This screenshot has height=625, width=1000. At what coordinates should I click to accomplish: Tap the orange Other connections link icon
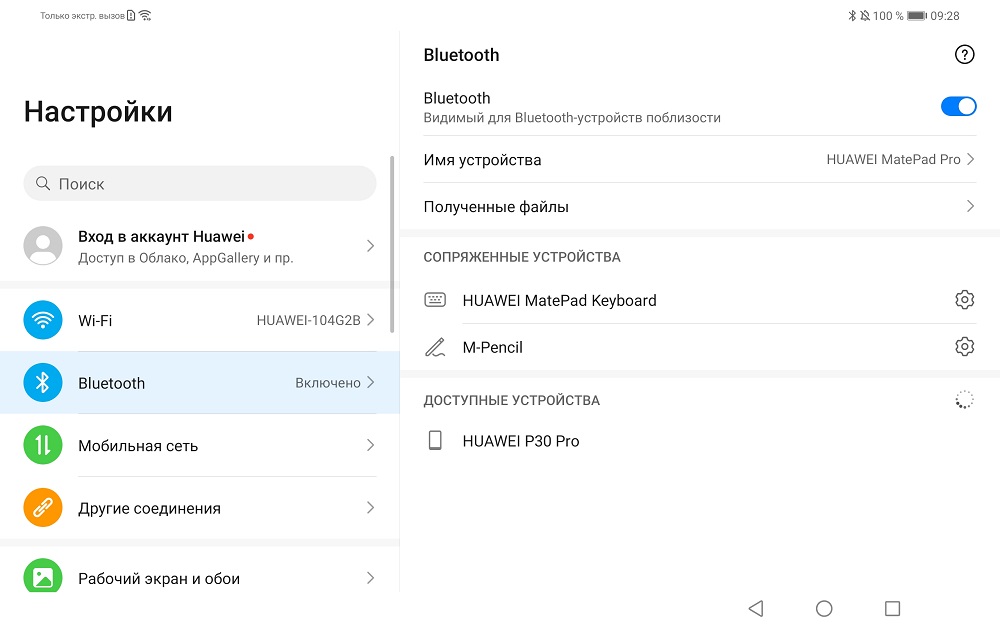coord(43,507)
